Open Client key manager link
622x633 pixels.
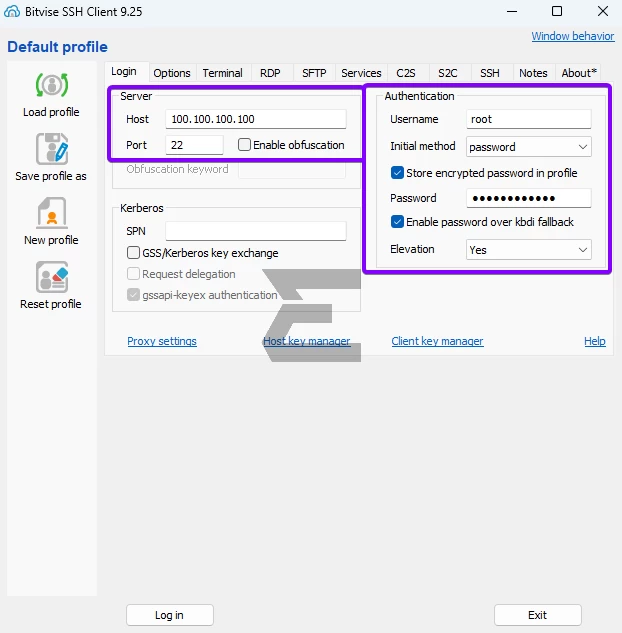click(x=437, y=341)
